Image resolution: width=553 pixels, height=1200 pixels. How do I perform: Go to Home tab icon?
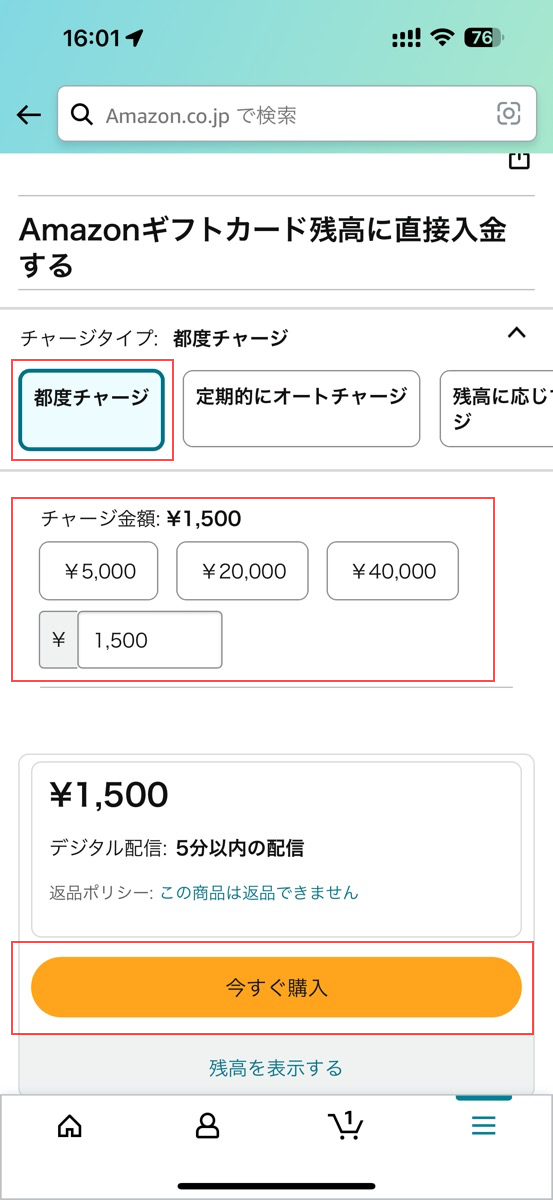point(70,1126)
